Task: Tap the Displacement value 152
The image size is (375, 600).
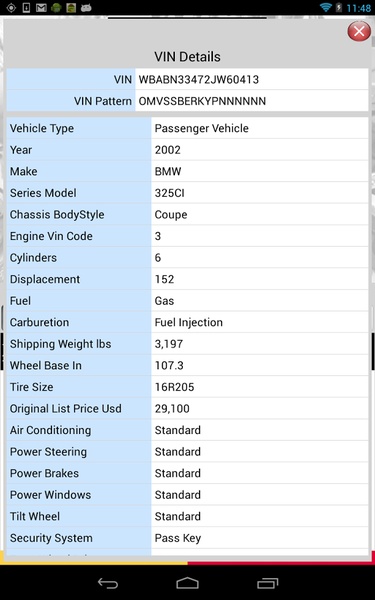Action: (165, 279)
